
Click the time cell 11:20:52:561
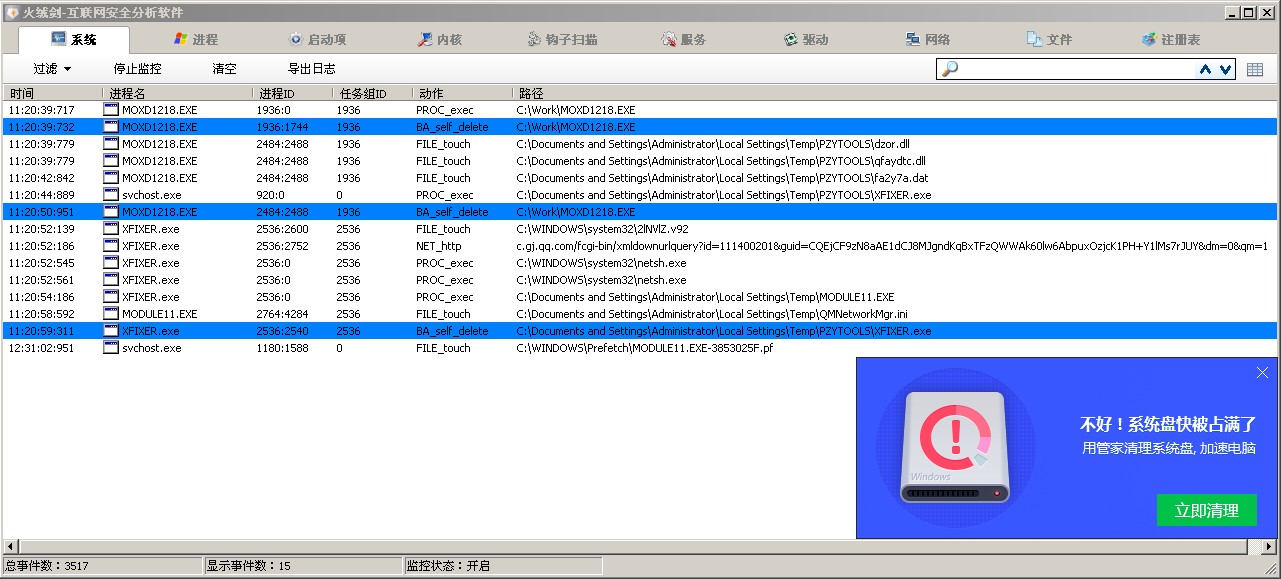[x=41, y=280]
